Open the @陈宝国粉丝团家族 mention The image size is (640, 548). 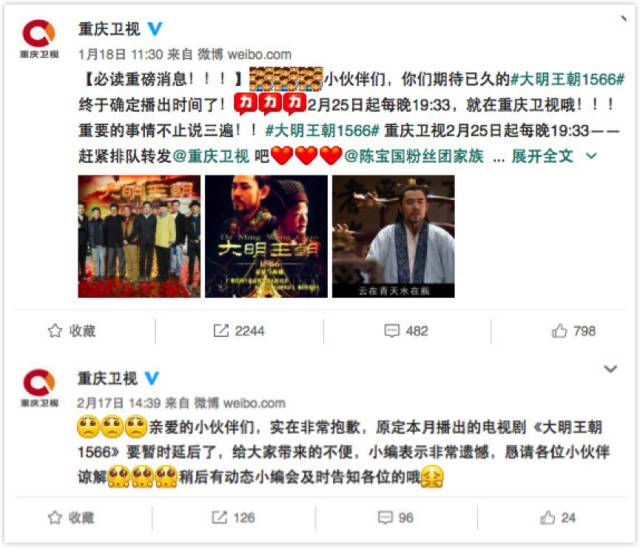click(x=414, y=156)
